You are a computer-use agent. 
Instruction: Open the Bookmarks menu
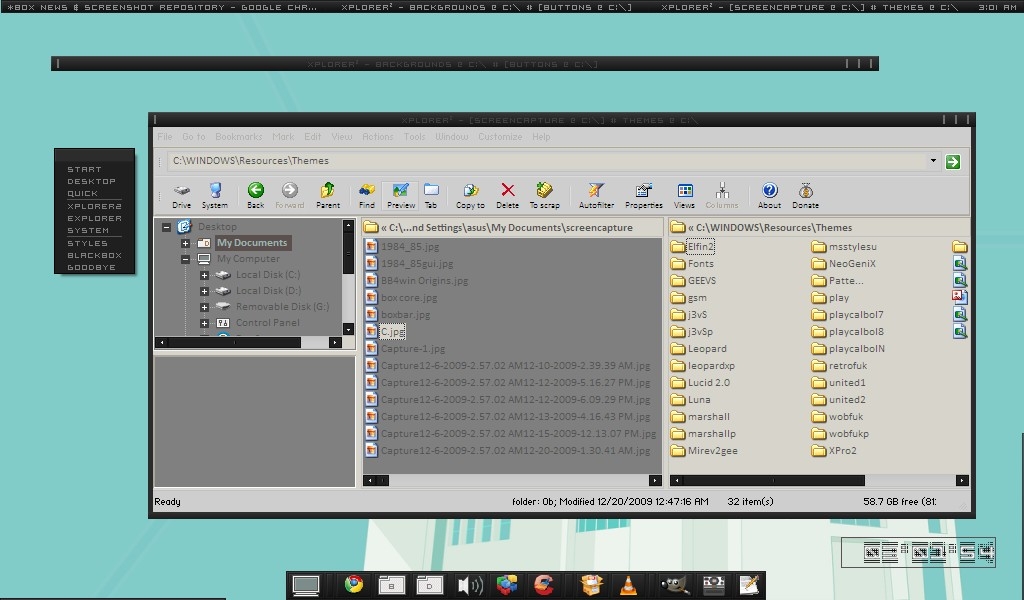coord(238,136)
